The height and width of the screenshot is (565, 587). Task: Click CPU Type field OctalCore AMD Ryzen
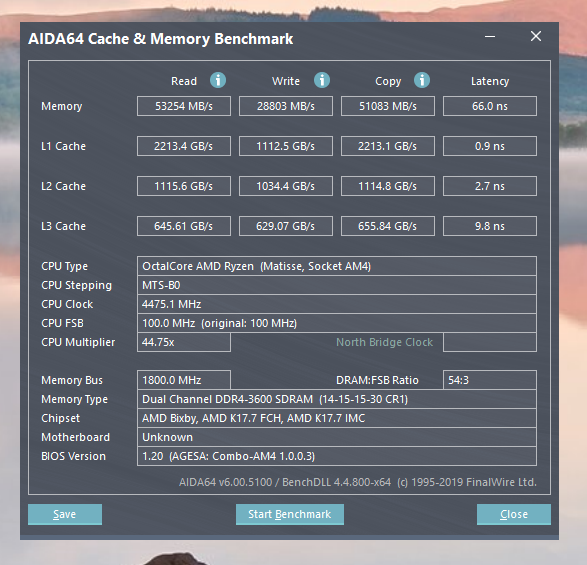click(337, 266)
